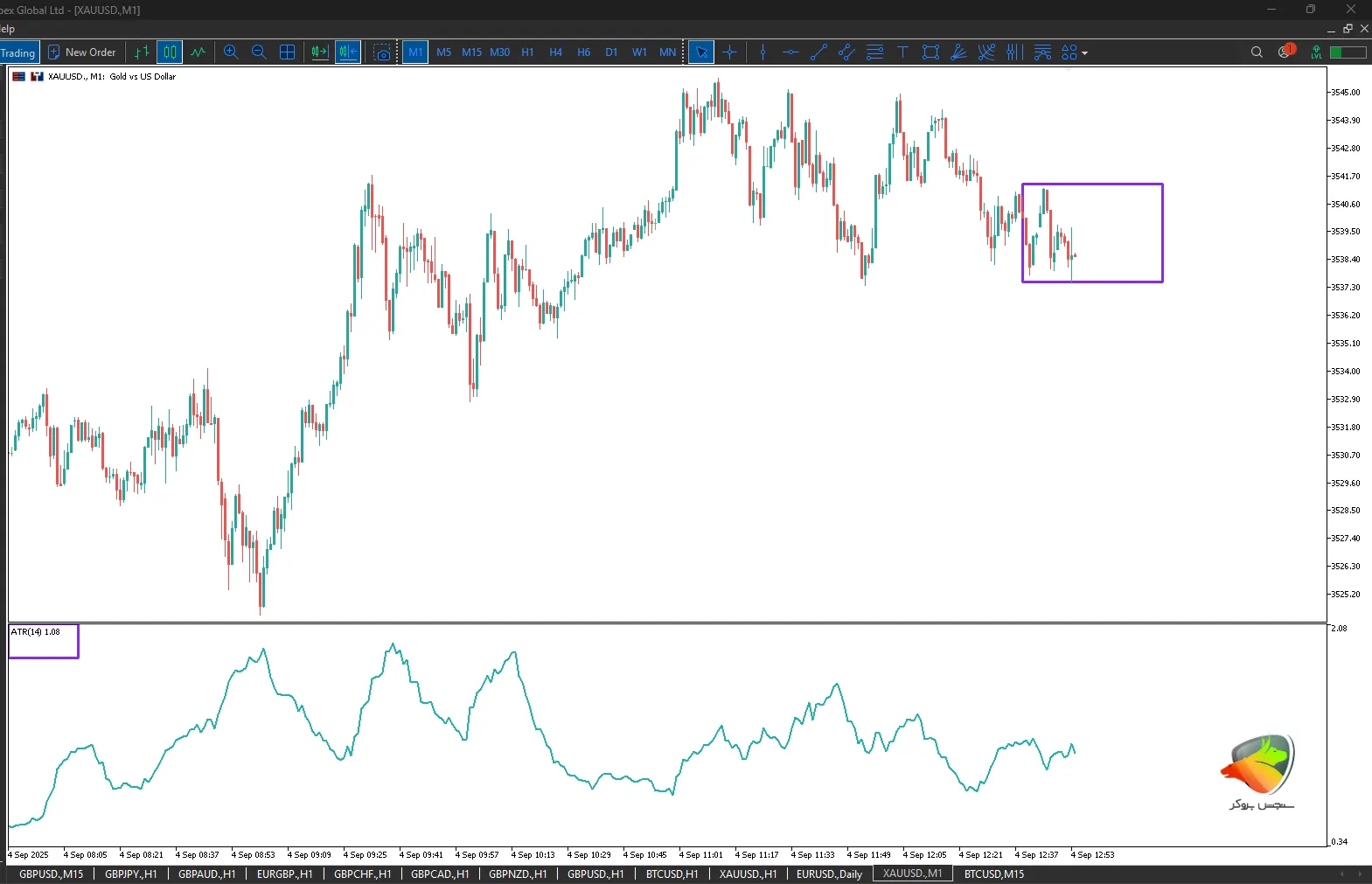Click the Trading toolbar button
1372x884 pixels.
click(18, 52)
